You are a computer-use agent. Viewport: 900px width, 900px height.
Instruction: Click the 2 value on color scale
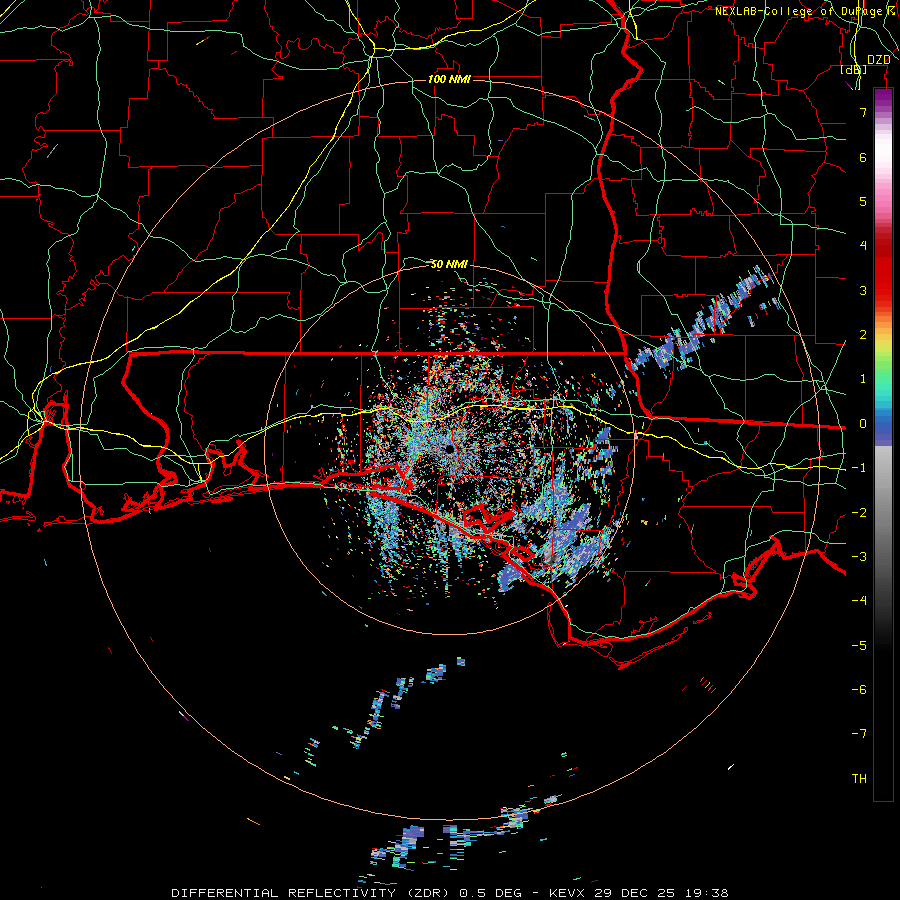click(x=863, y=335)
